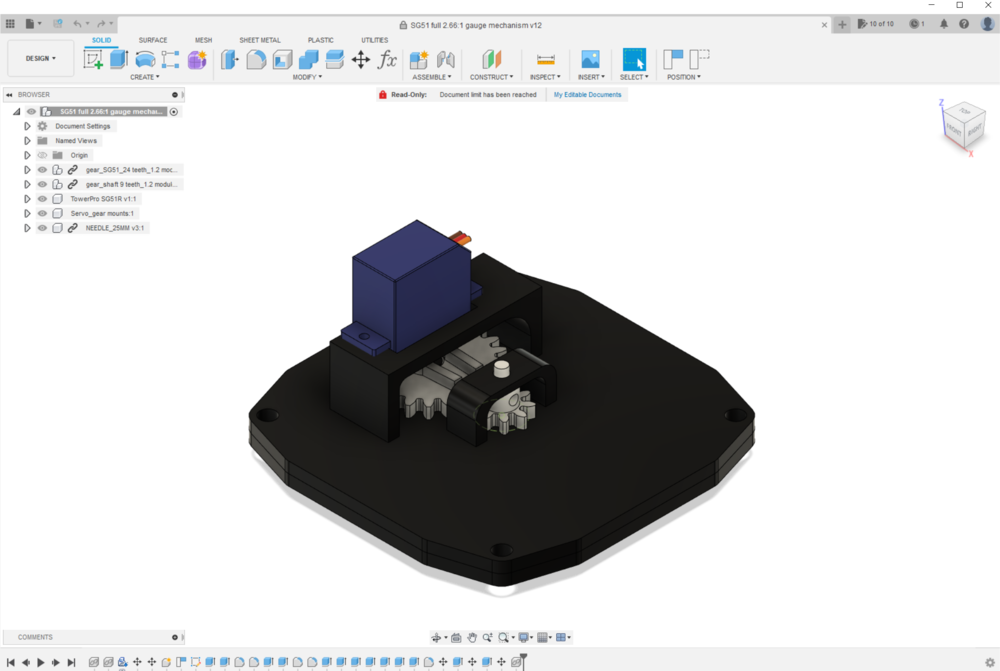Select the Create Sketch tool
1000x671 pixels.
(x=93, y=59)
